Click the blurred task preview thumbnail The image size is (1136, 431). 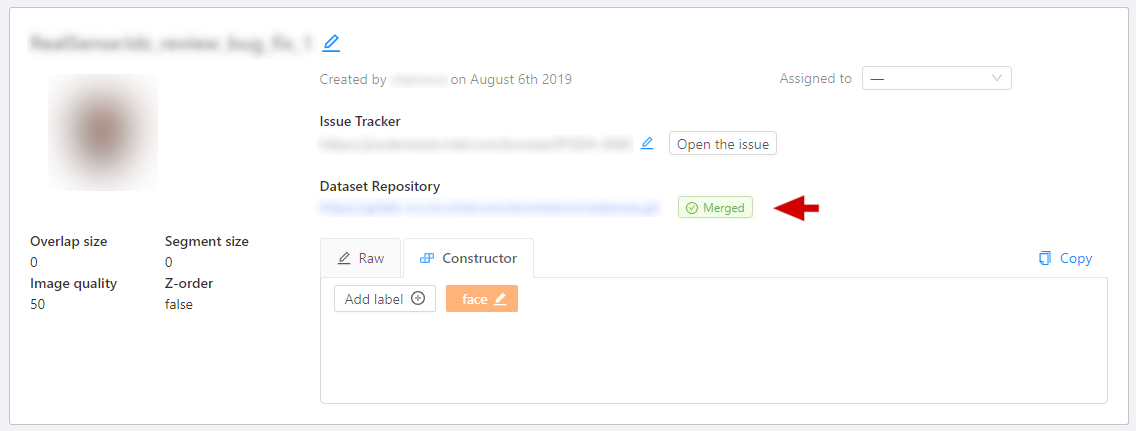tap(102, 132)
